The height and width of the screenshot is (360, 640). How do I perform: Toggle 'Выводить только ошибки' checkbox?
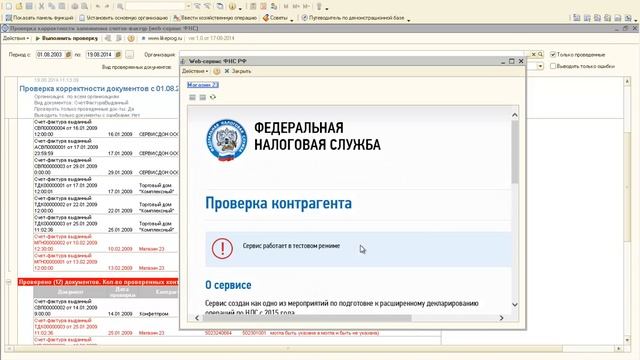pyautogui.click(x=553, y=66)
